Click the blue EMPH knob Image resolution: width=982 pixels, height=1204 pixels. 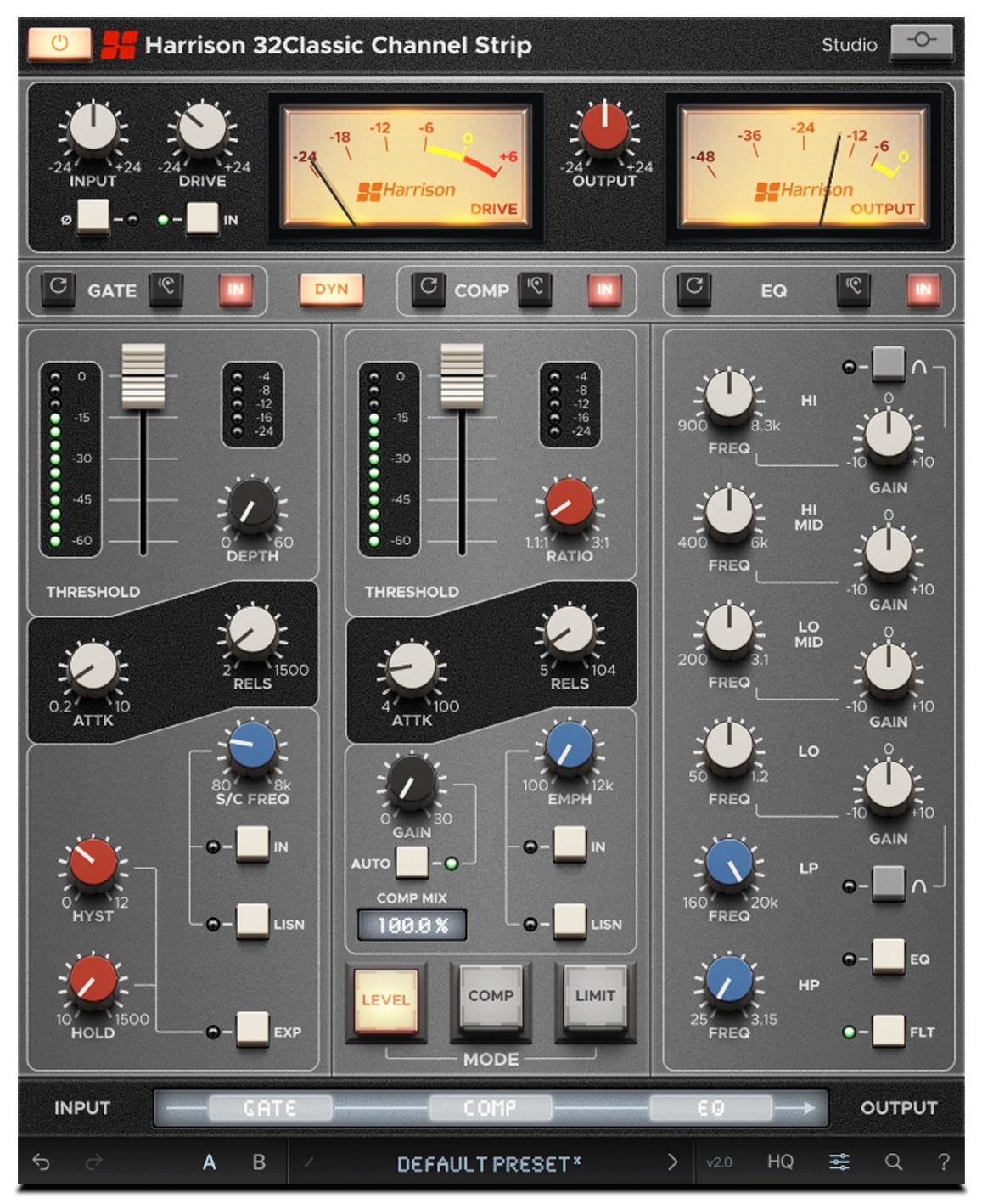tap(570, 746)
